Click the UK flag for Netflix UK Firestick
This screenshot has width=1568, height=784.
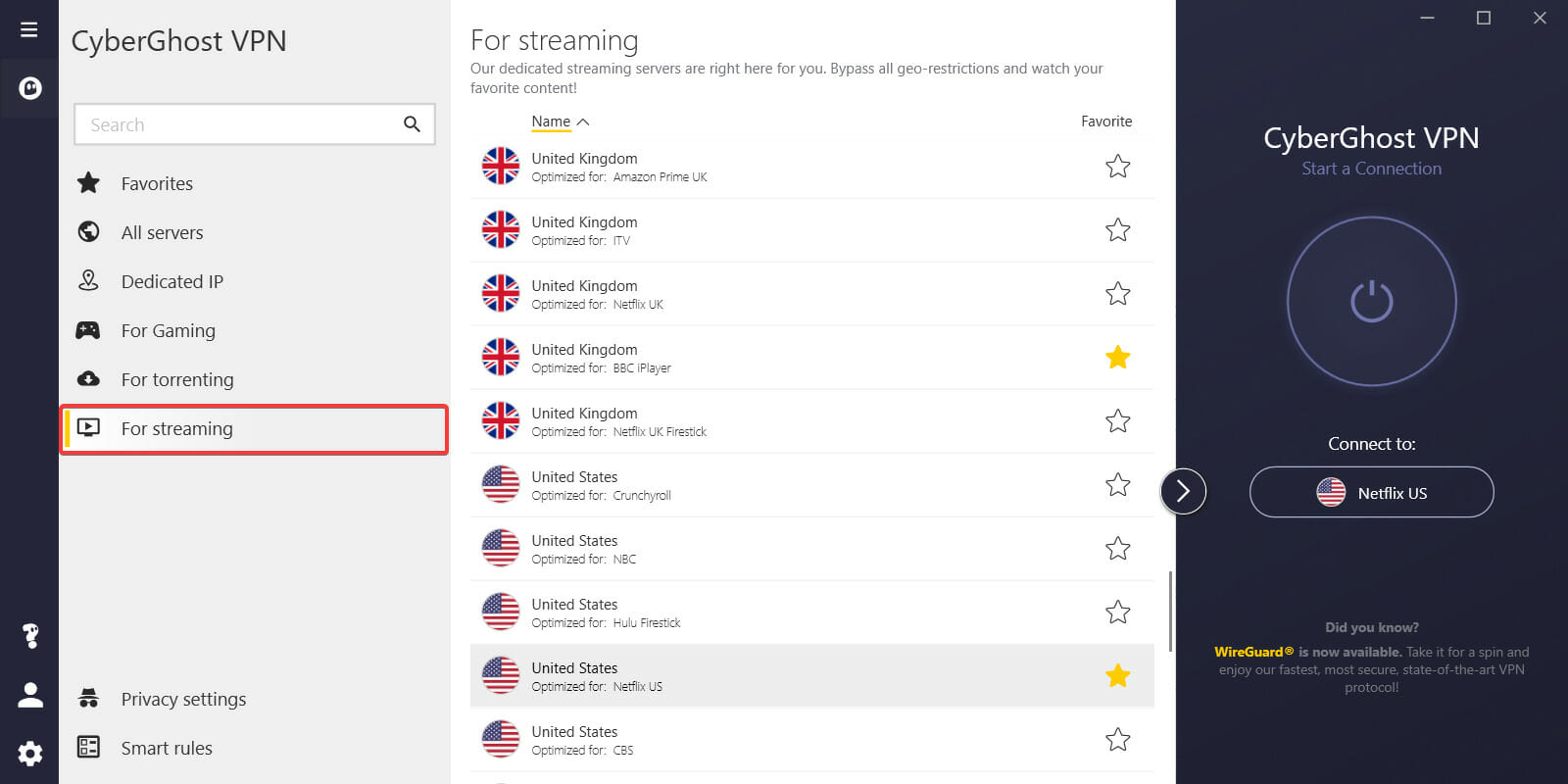coord(501,421)
